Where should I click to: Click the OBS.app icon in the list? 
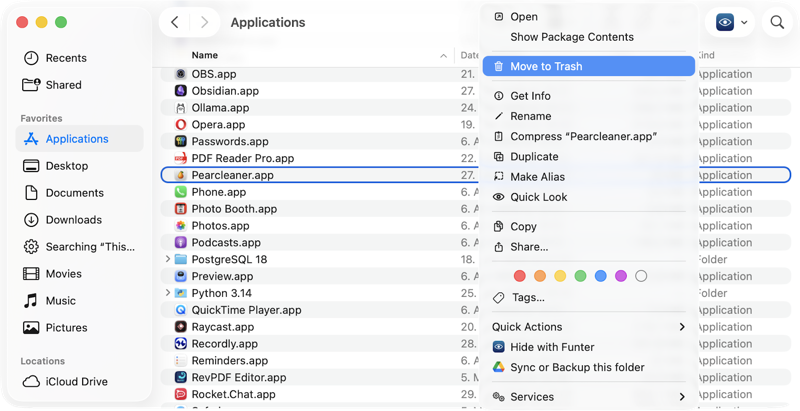coord(181,74)
